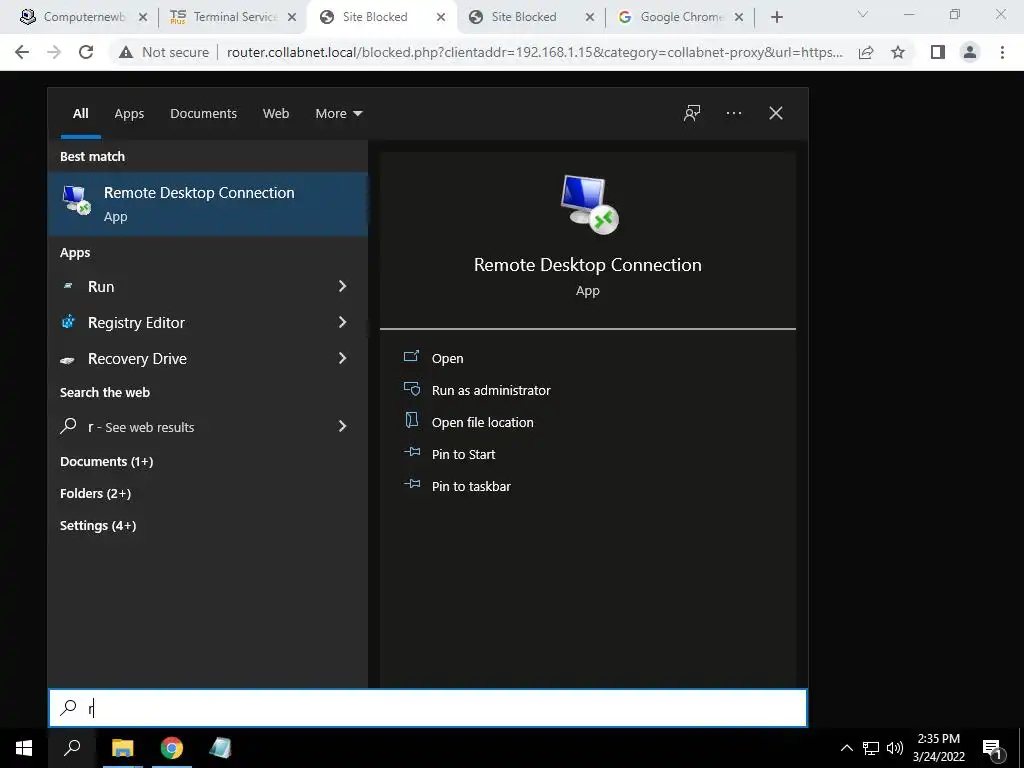Viewport: 1024px width, 768px height.
Task: Open Chrome side panel icon
Action: 938,52
